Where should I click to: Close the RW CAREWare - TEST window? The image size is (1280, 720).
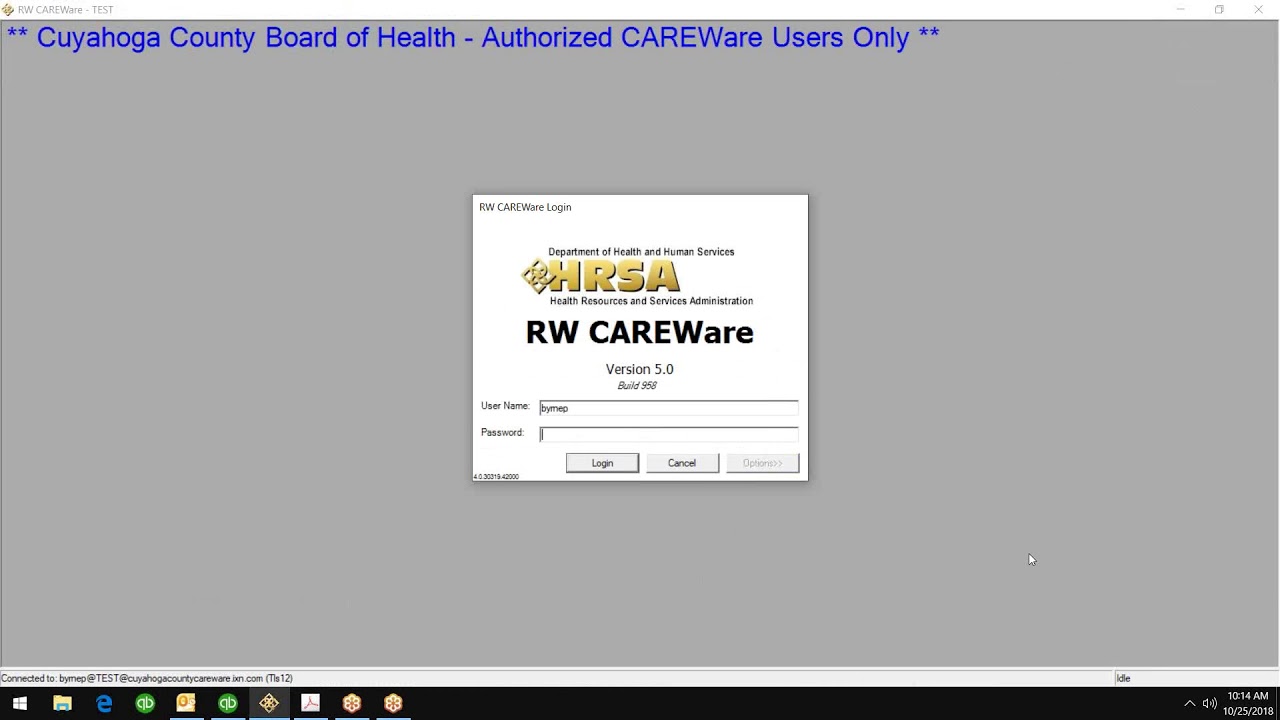point(1259,9)
